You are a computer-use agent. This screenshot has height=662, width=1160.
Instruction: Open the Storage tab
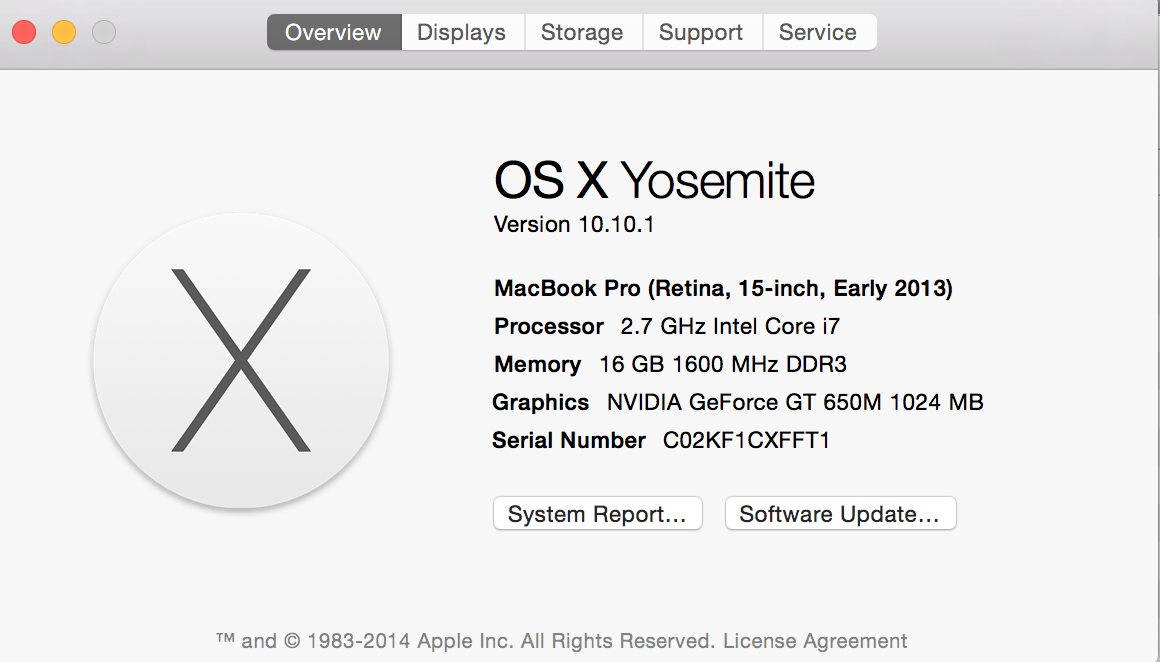(x=583, y=33)
